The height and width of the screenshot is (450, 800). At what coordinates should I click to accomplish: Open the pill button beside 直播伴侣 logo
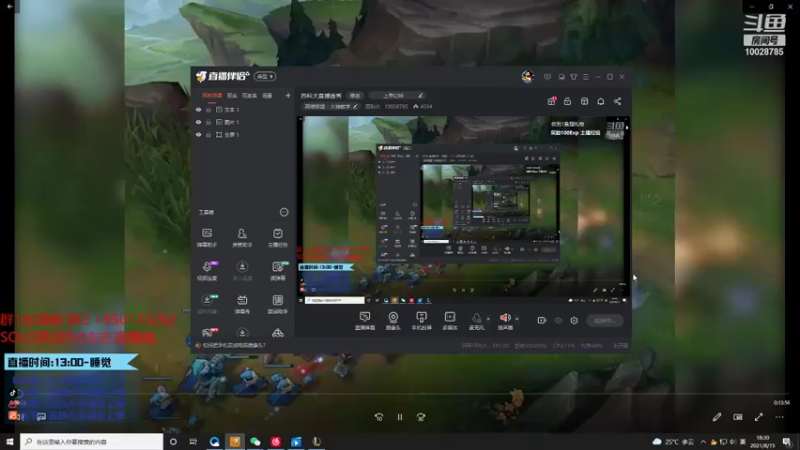265,77
